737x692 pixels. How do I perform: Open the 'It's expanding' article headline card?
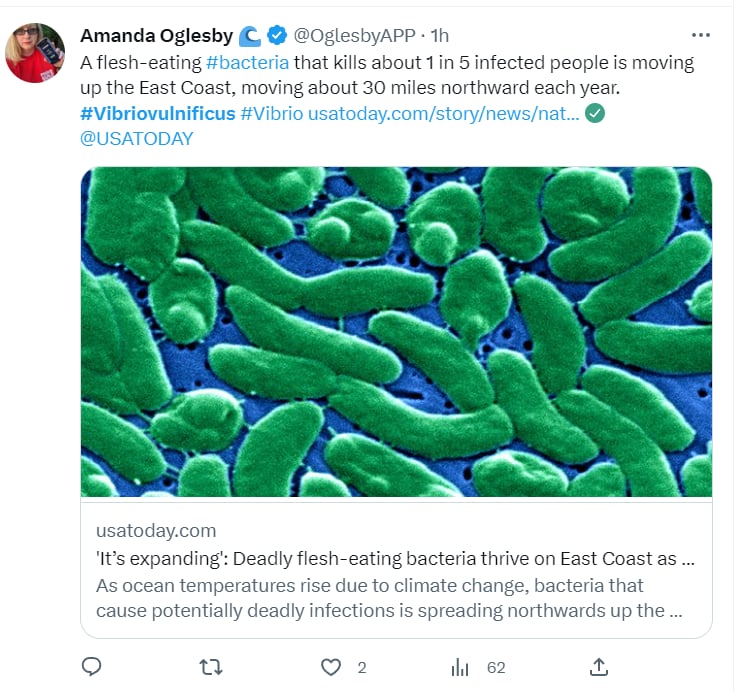[396, 568]
